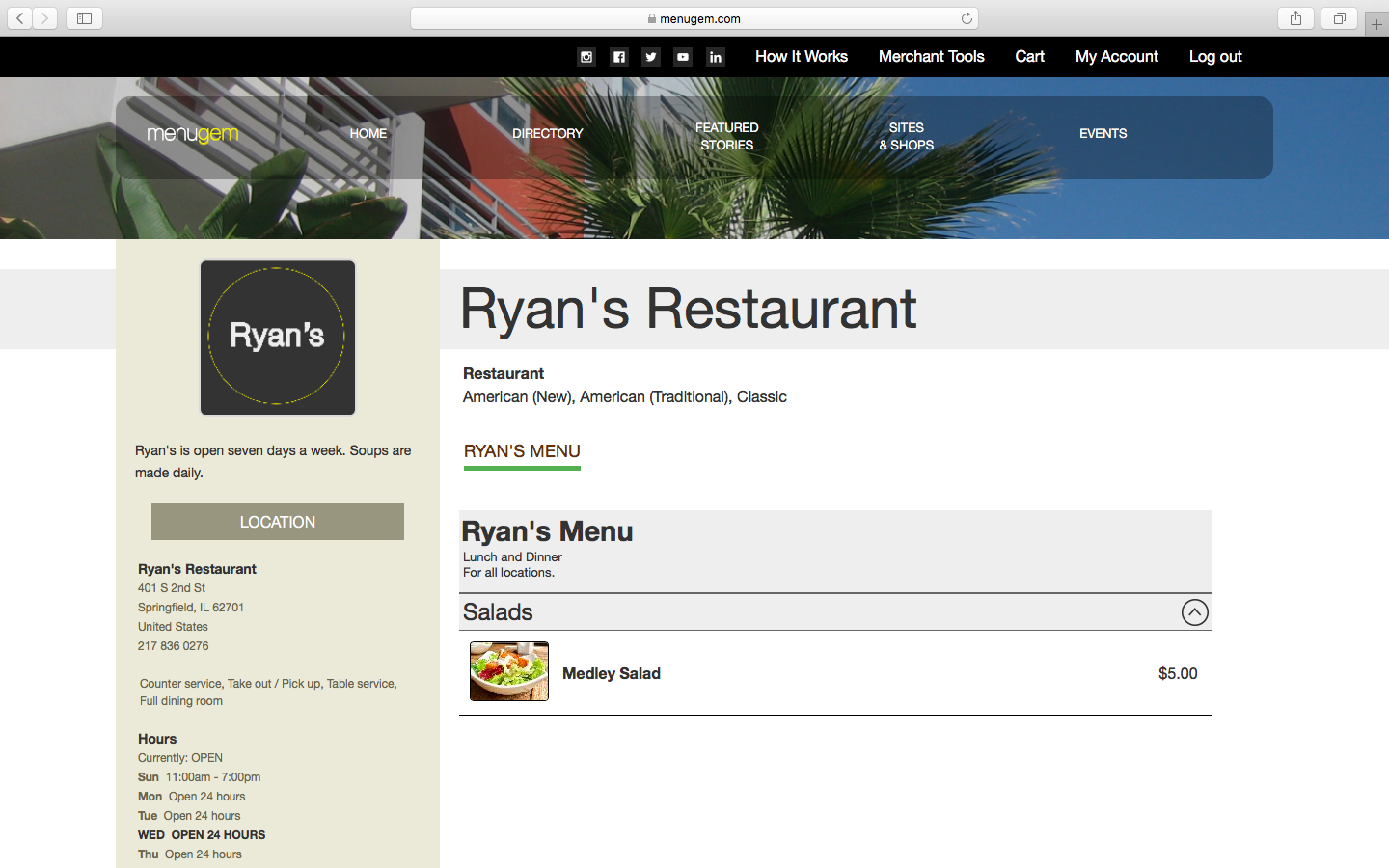Open Merchant Tools menu item
Viewport: 1389px width, 868px height.
point(932,57)
